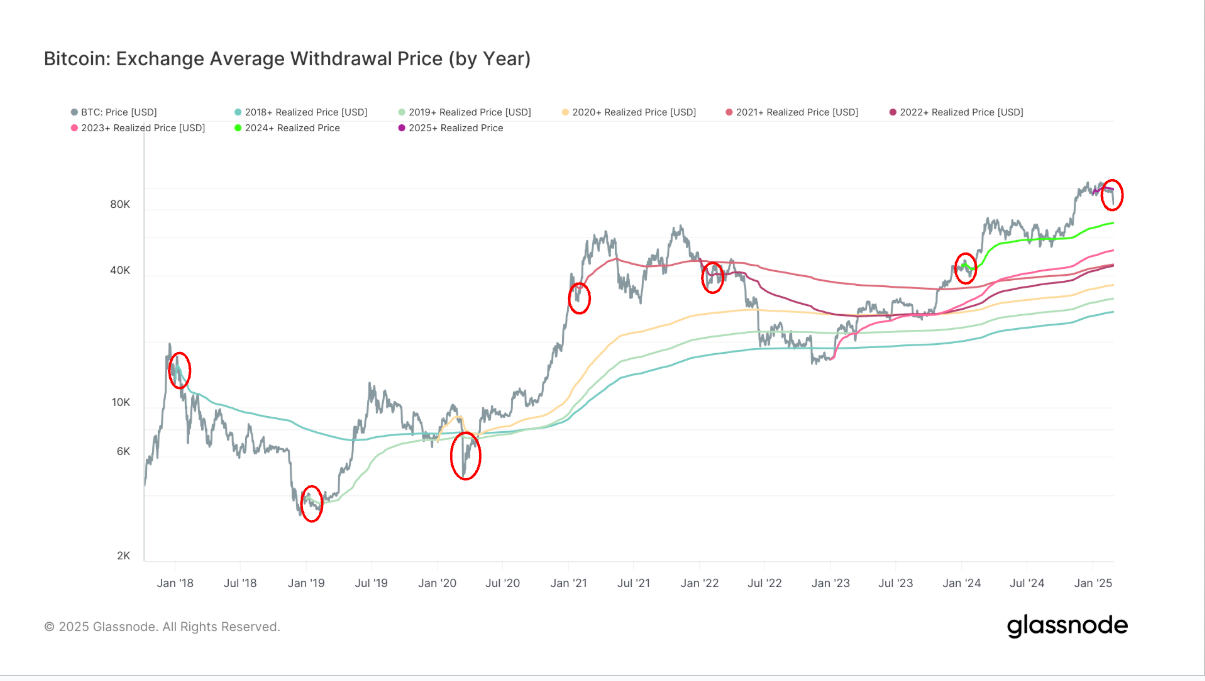
Task: Click the red circle near Jan '18 peak
Action: (x=179, y=370)
